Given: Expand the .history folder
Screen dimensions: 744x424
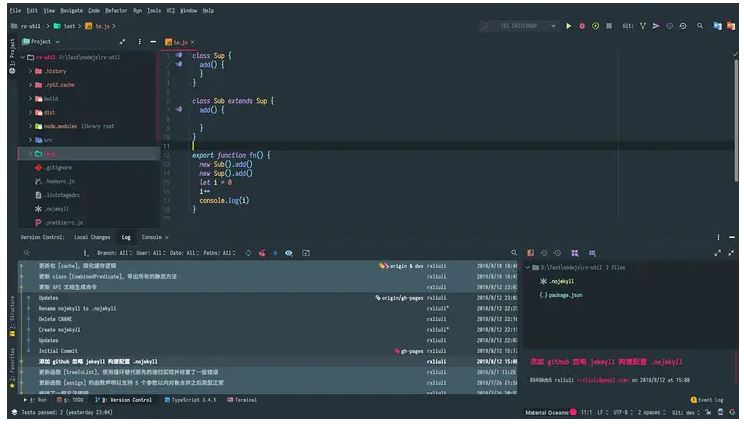Looking at the screenshot, I should (30, 71).
